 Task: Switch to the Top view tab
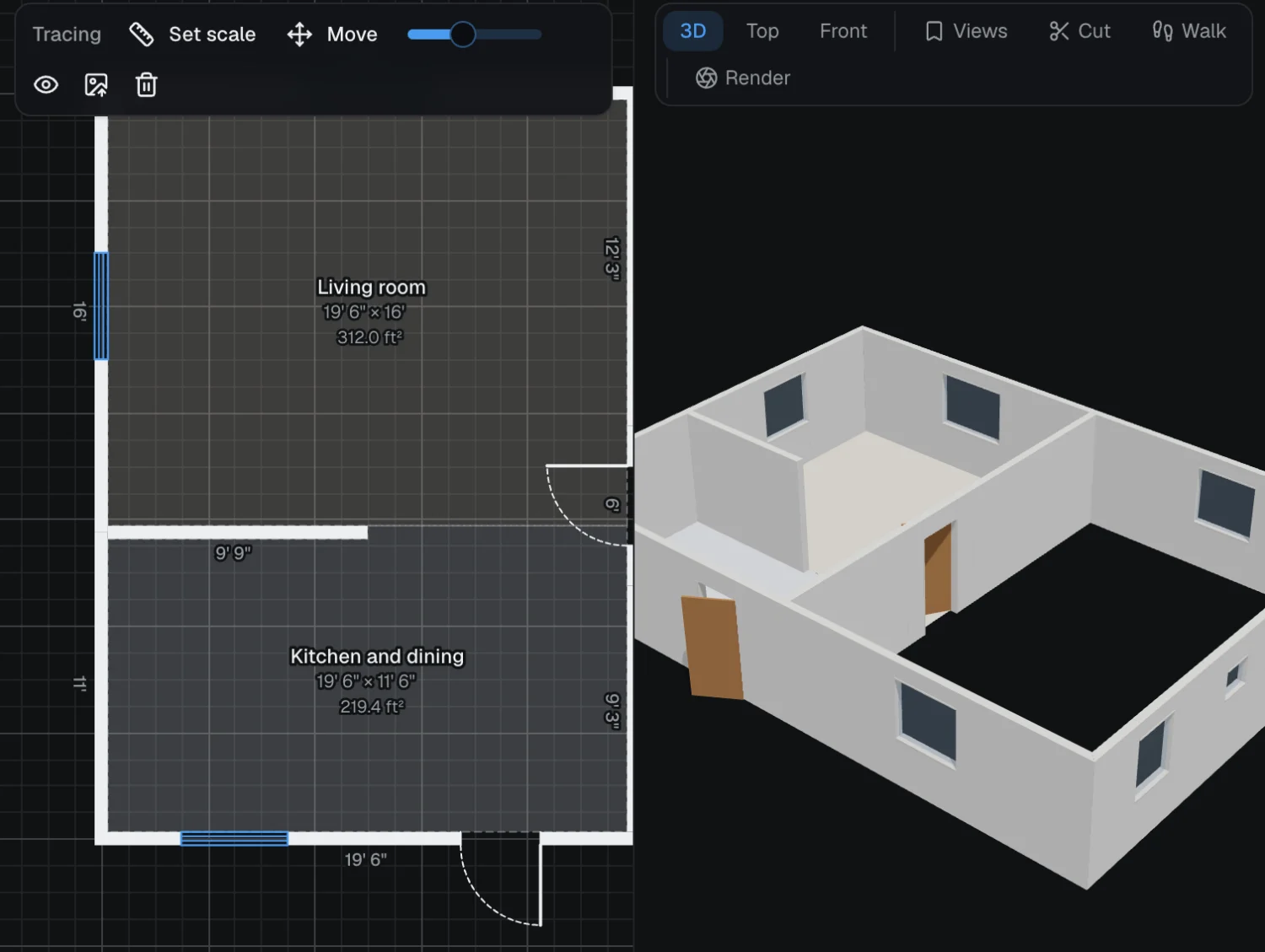762,31
